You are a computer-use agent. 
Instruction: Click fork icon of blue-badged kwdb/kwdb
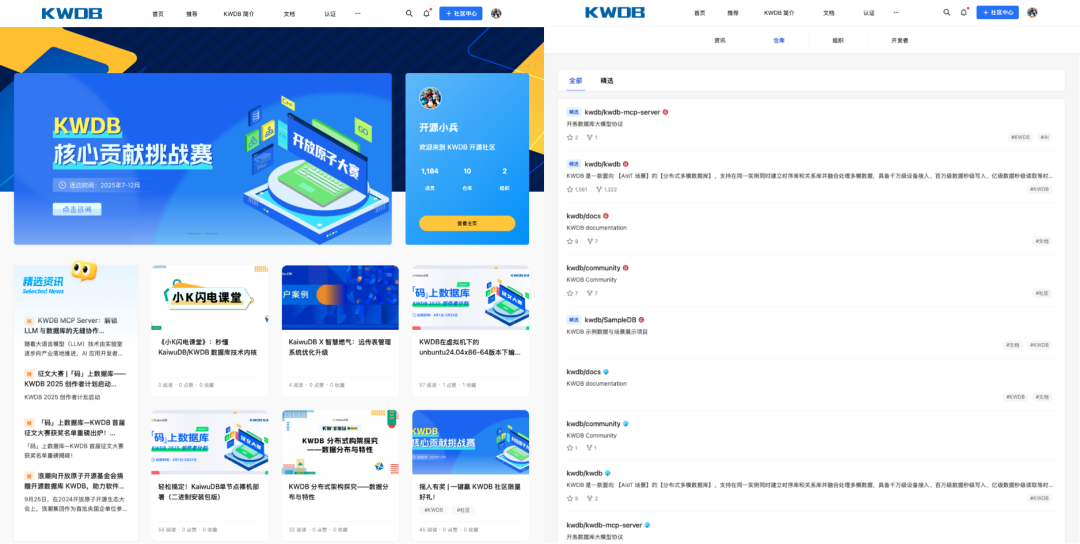point(590,499)
